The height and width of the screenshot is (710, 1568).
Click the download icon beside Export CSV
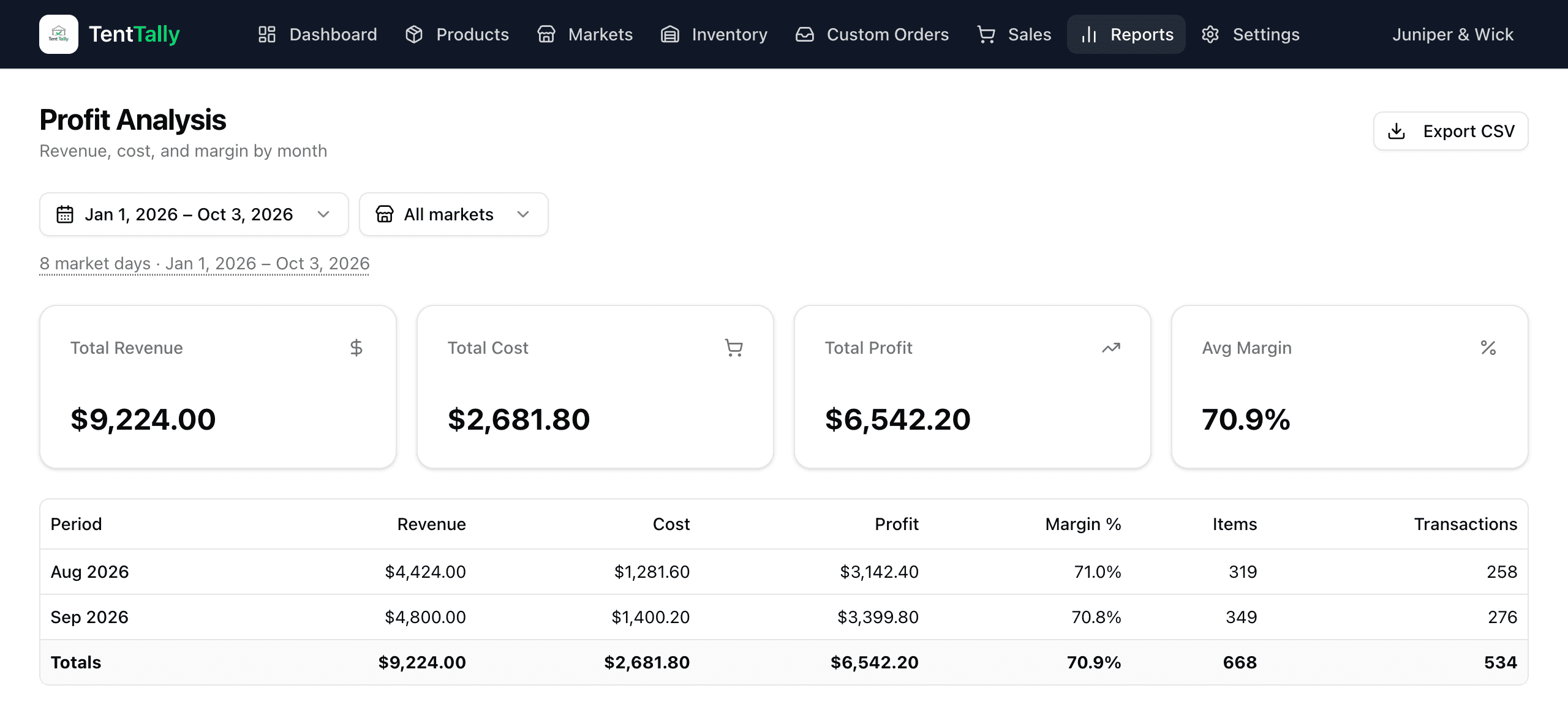click(1396, 131)
